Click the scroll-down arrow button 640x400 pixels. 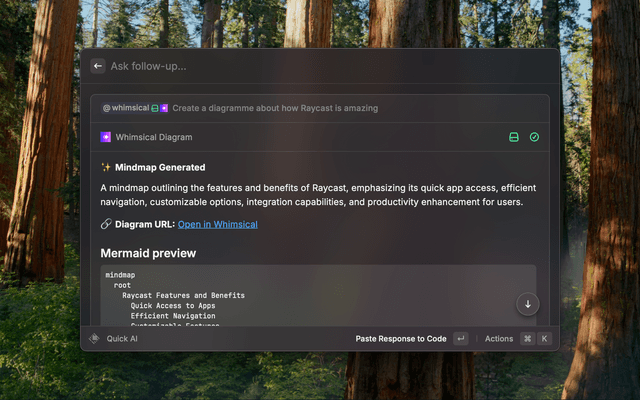pyautogui.click(x=528, y=303)
